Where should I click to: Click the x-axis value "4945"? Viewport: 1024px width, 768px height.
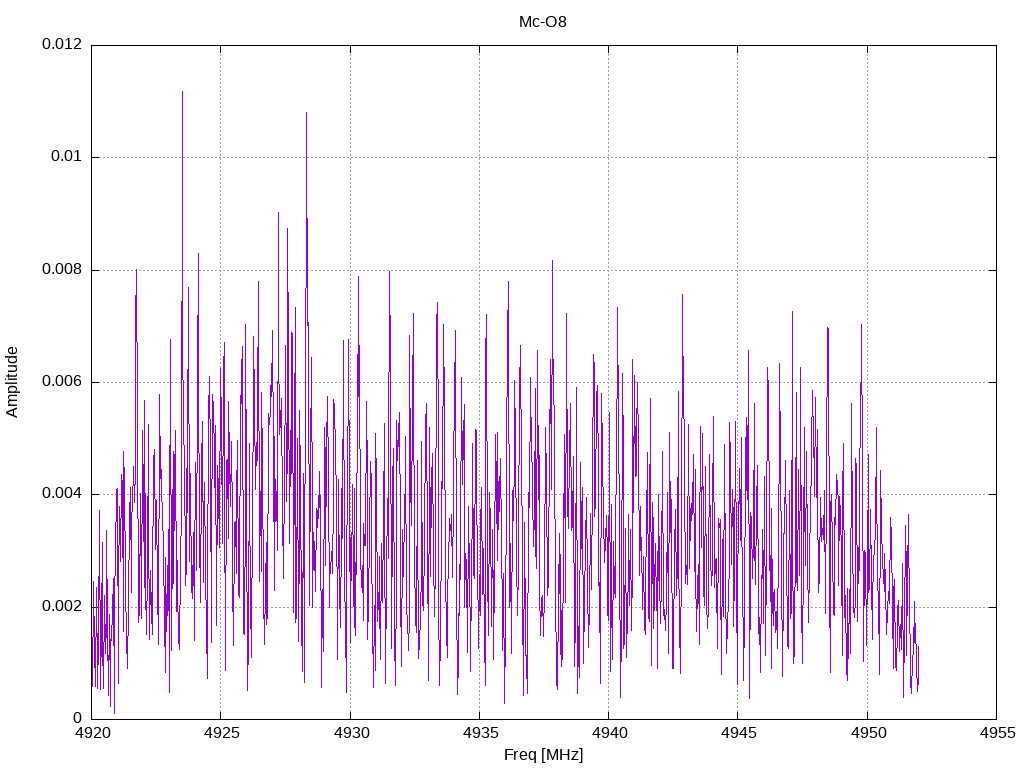[739, 733]
